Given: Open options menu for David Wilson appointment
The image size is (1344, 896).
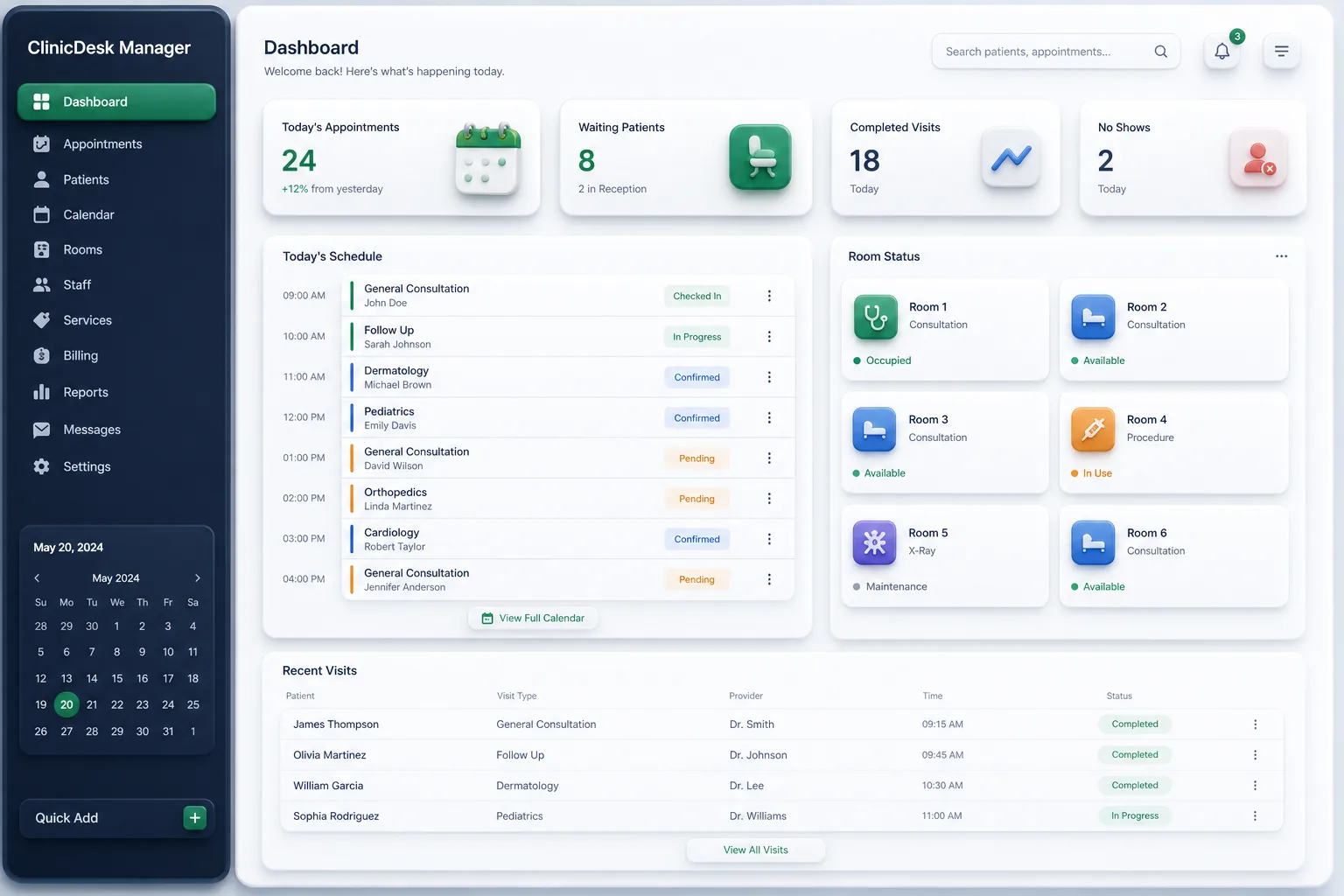Looking at the screenshot, I should coord(769,458).
